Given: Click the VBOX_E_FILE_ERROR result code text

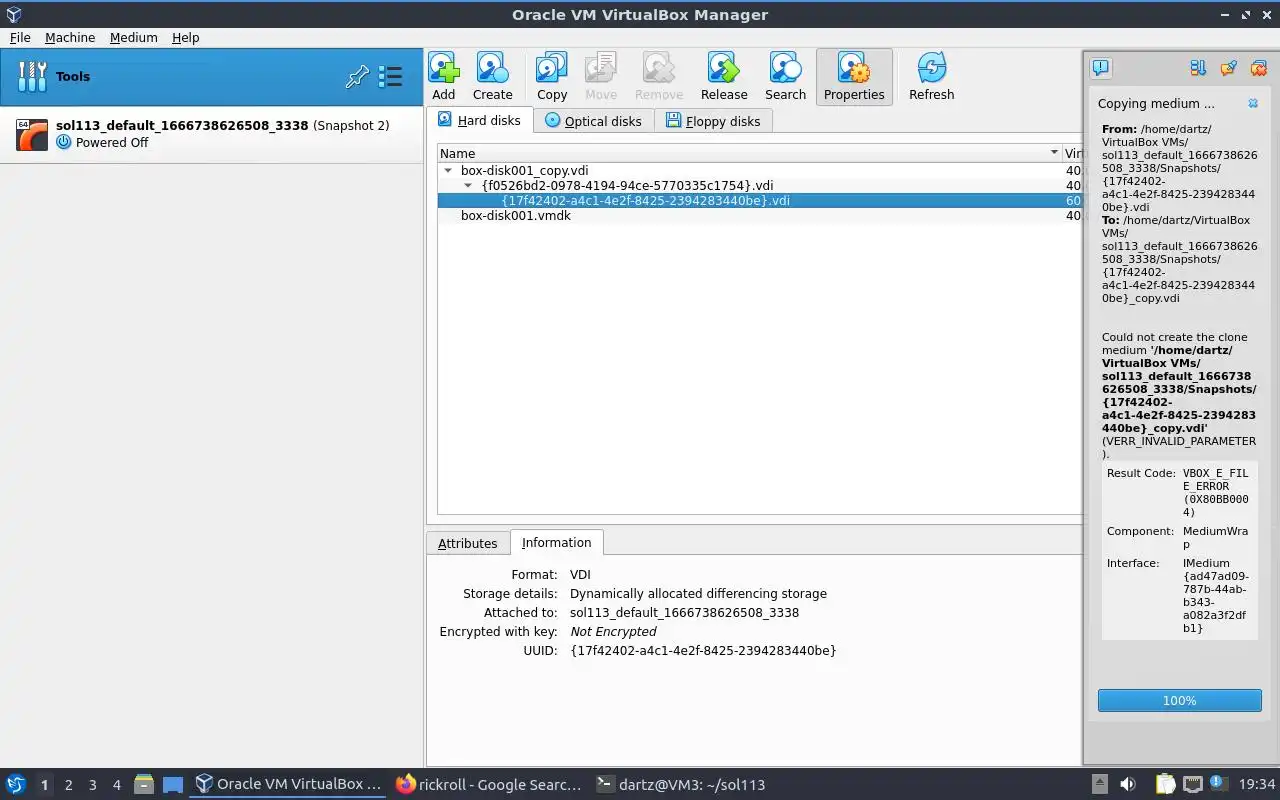Looking at the screenshot, I should 1215,492.
